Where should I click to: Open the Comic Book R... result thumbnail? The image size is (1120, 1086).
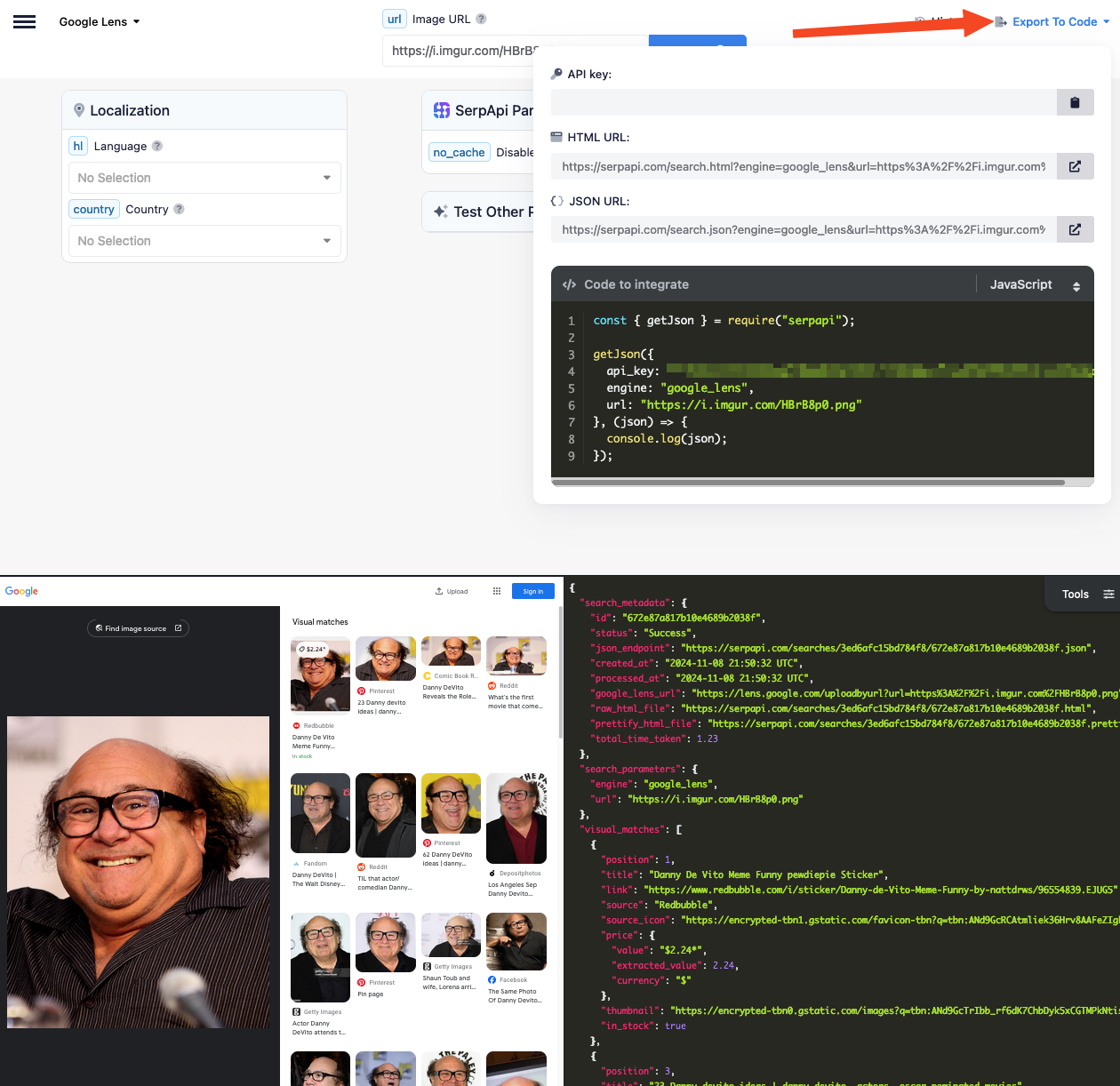click(x=452, y=651)
